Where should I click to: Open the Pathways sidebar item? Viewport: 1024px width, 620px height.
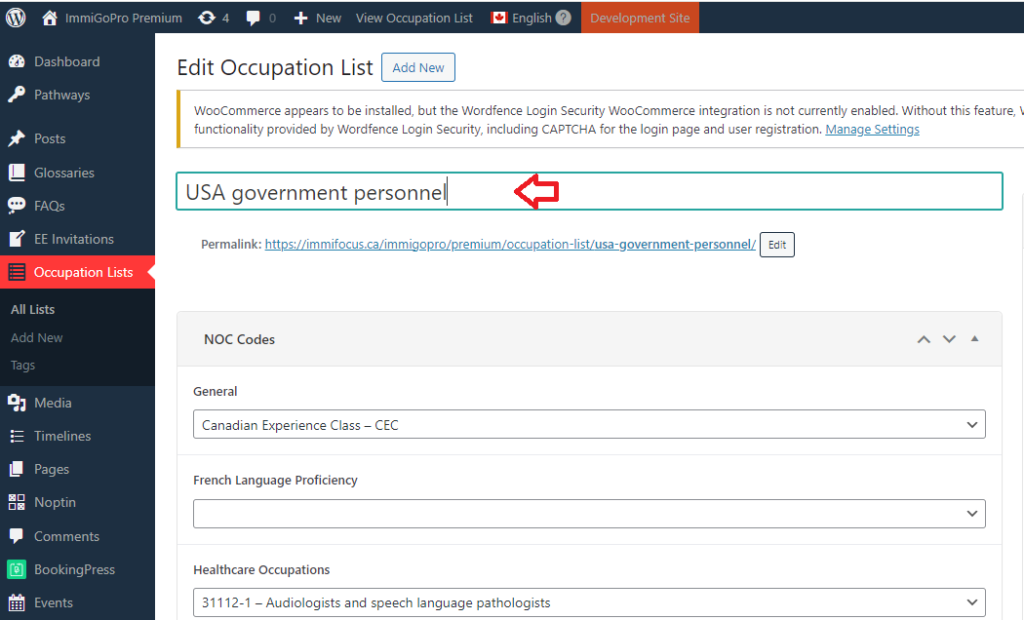pyautogui.click(x=61, y=95)
